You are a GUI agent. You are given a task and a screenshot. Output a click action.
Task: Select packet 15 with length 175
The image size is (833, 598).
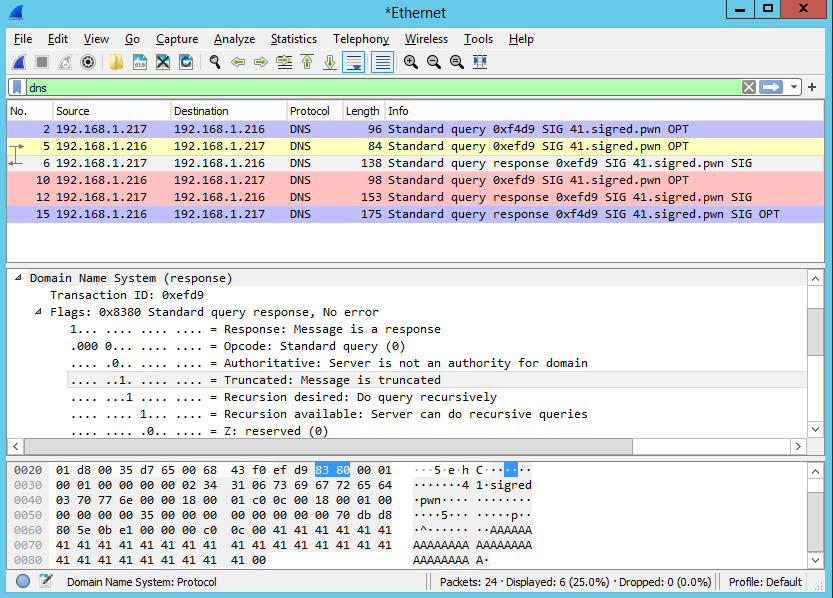tap(415, 214)
